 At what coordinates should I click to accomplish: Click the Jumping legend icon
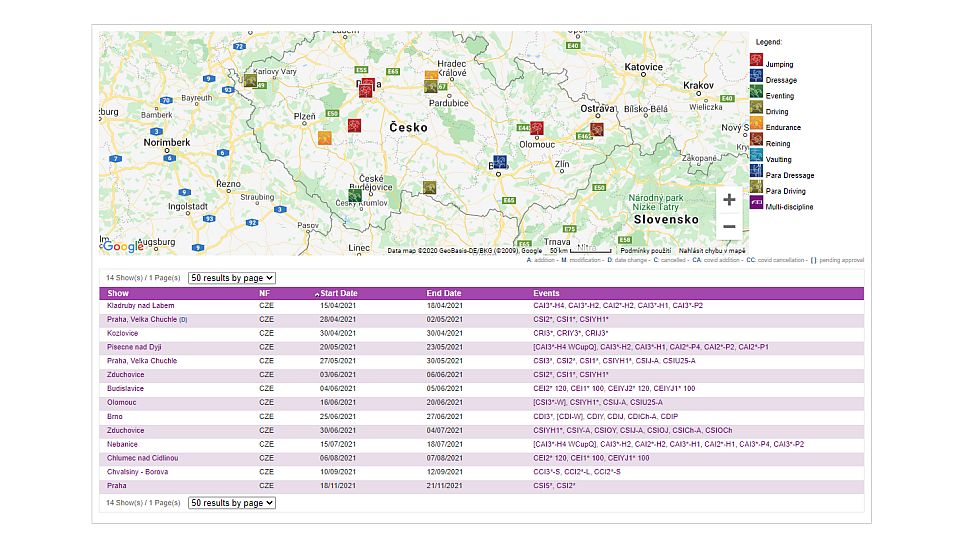(x=756, y=60)
